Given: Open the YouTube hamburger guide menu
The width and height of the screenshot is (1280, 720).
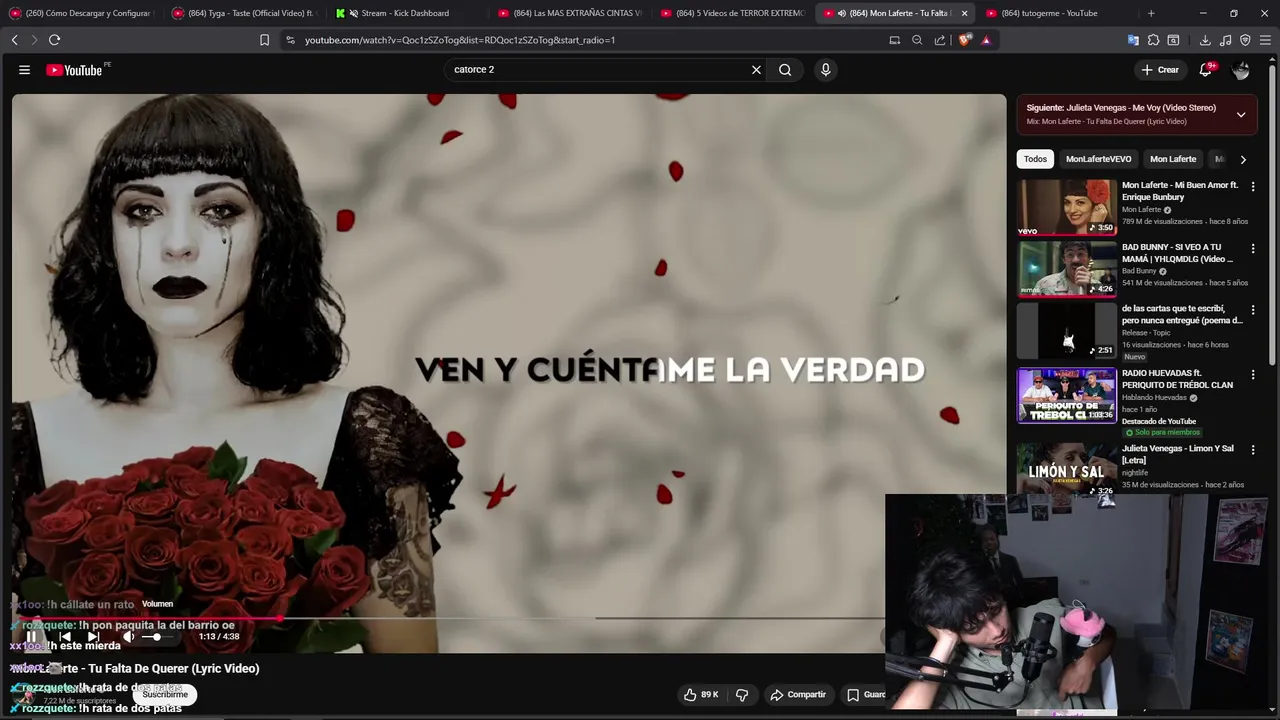Looking at the screenshot, I should pyautogui.click(x=24, y=70).
